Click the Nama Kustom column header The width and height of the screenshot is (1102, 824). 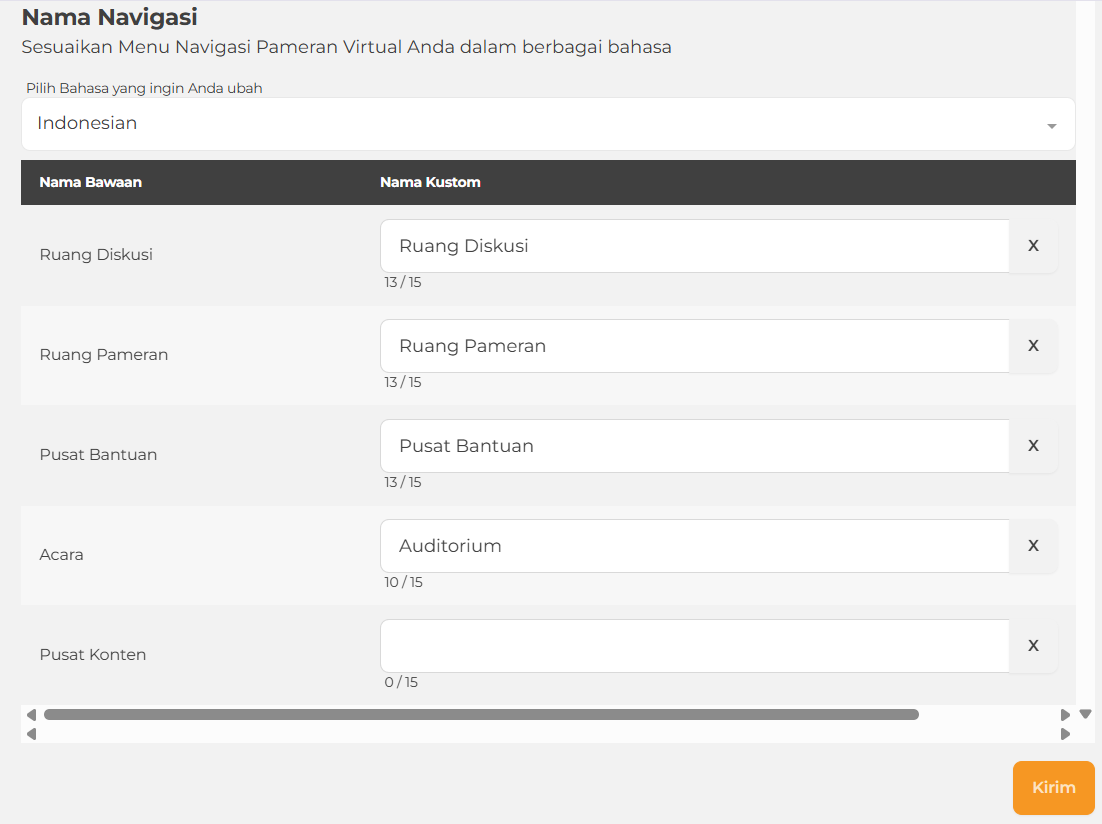coord(430,182)
